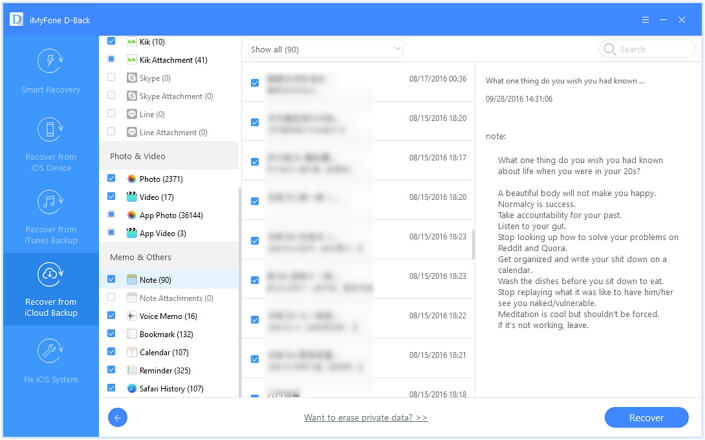Screen dimensions: 705x440
Task: Open the erase private data link
Action: click(365, 418)
